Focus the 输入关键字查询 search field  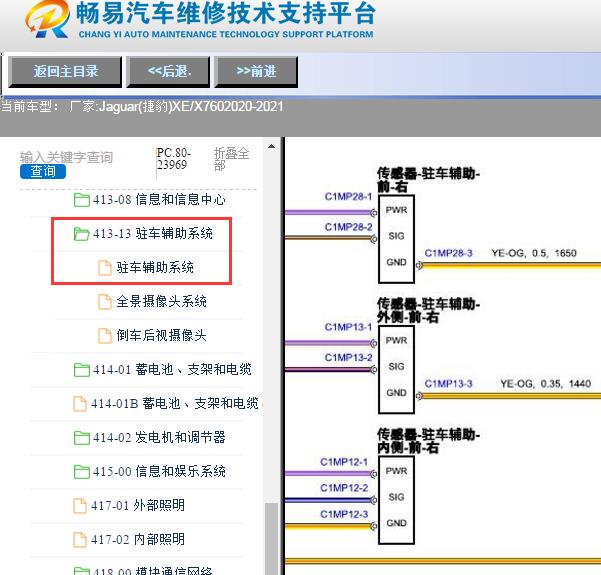66,157
